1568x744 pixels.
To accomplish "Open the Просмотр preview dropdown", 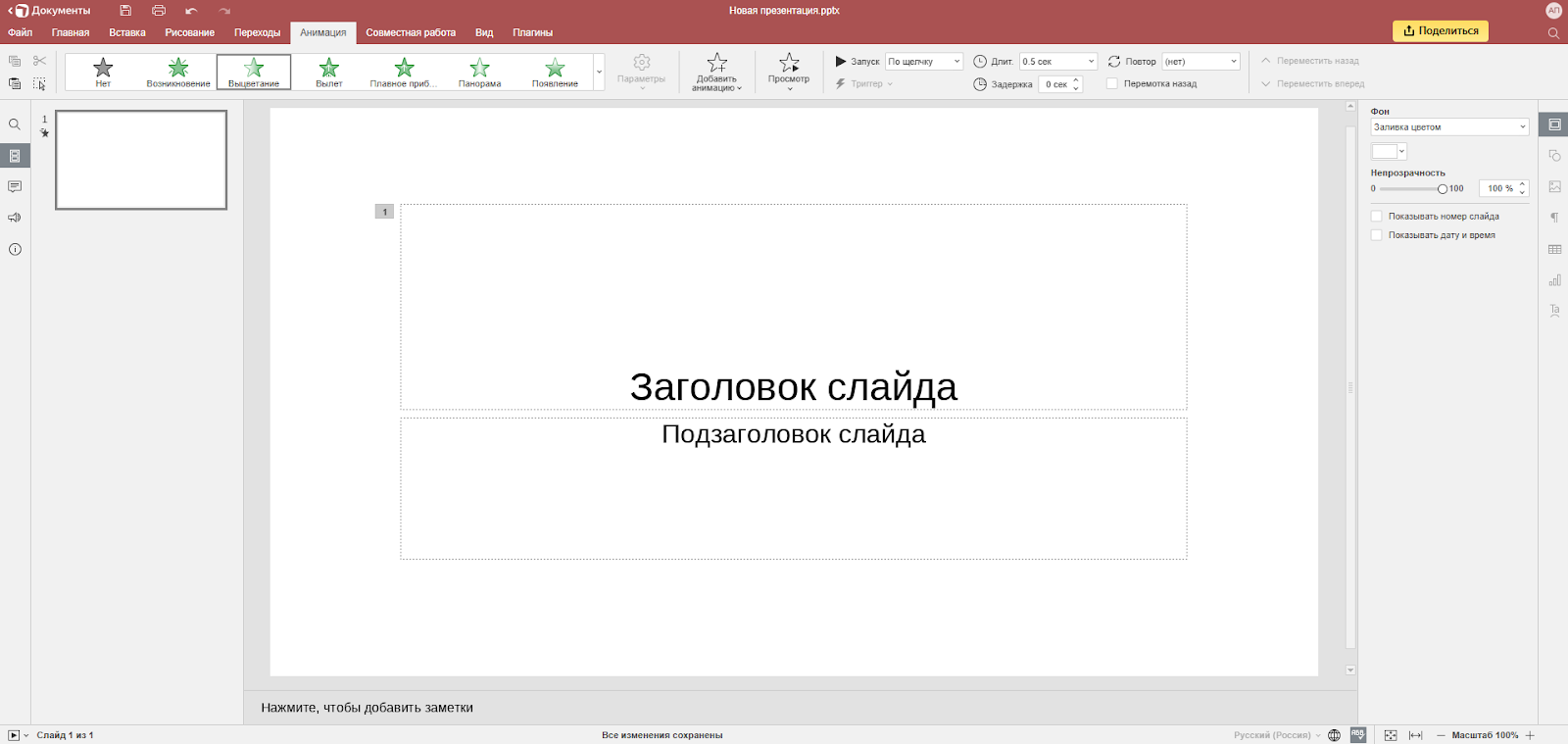I will [x=789, y=73].
